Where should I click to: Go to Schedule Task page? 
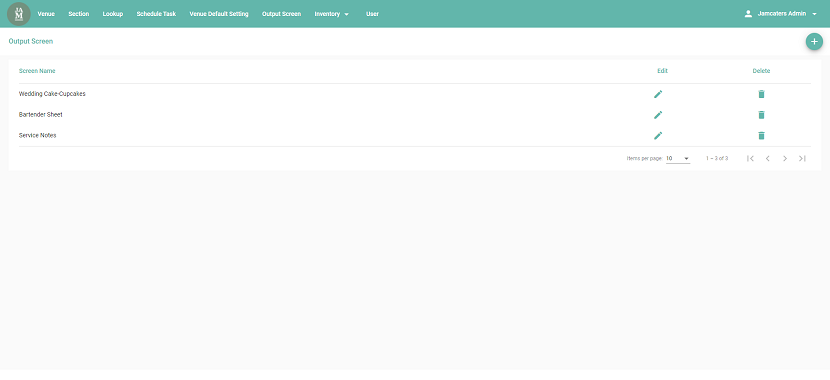pyautogui.click(x=156, y=14)
